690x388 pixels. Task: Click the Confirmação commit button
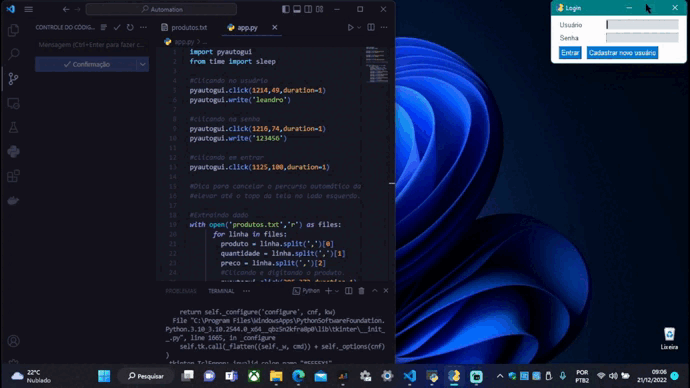(x=86, y=64)
